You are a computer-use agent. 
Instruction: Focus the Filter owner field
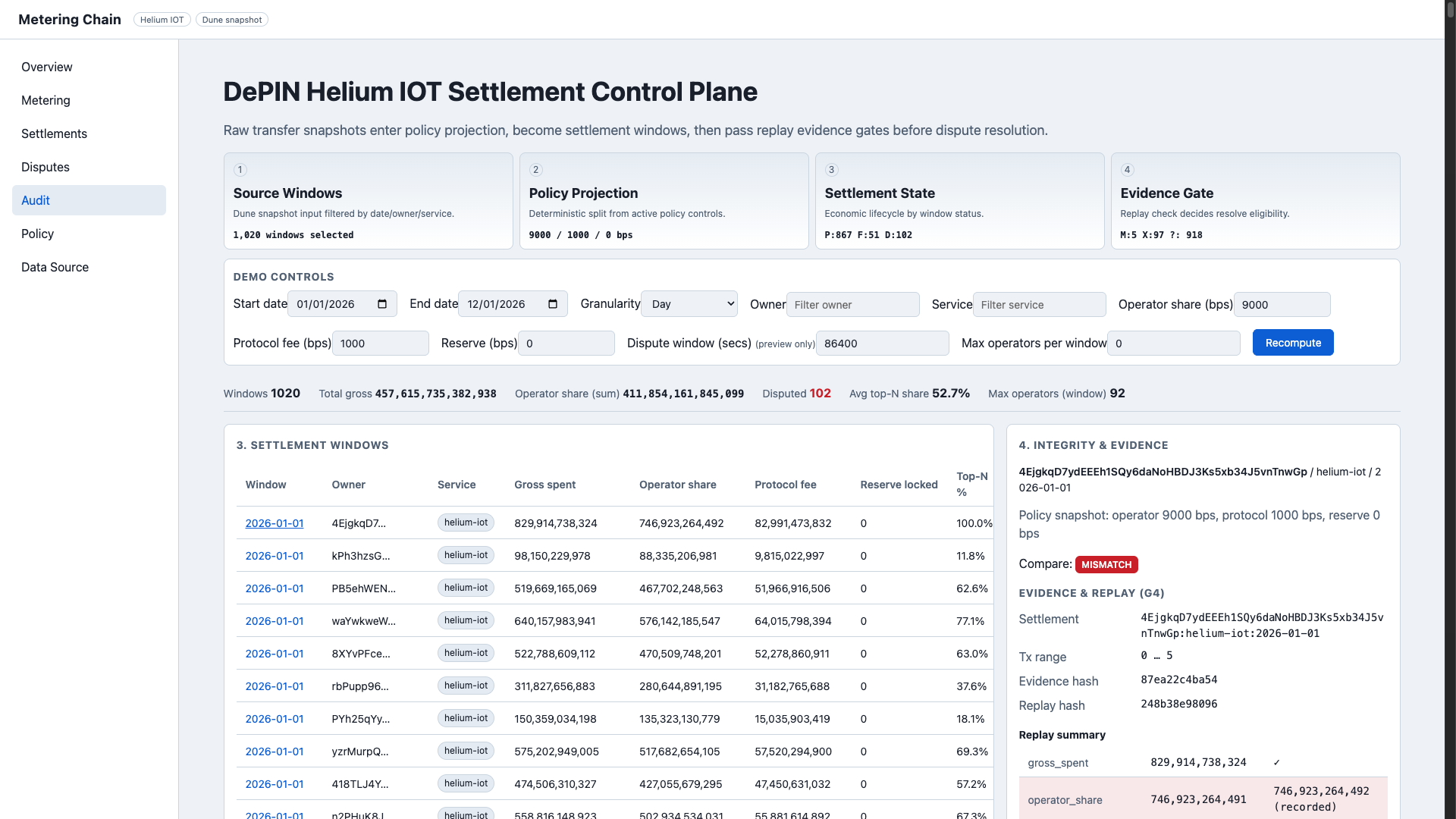pos(852,304)
